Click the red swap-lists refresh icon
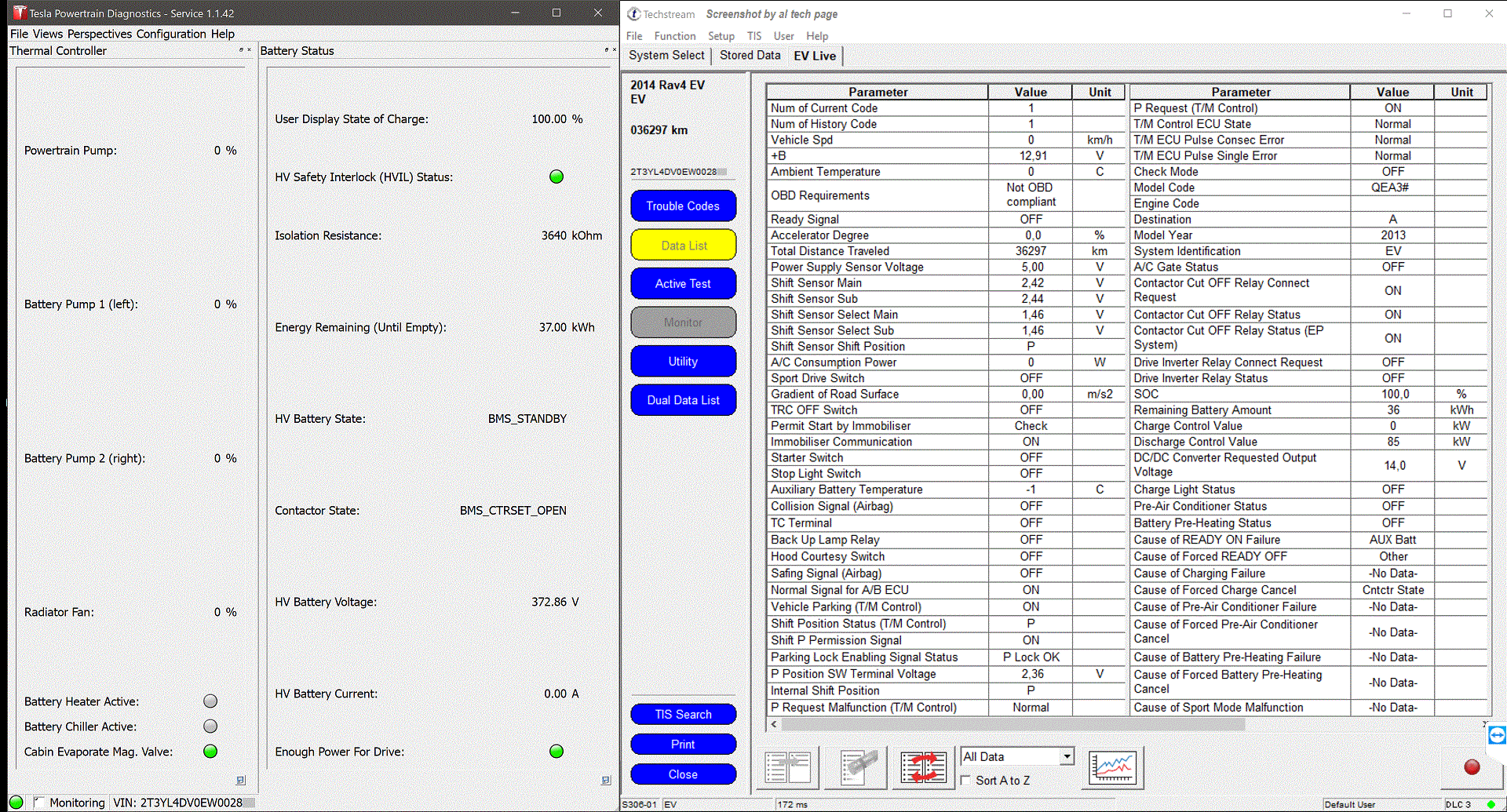 click(923, 767)
